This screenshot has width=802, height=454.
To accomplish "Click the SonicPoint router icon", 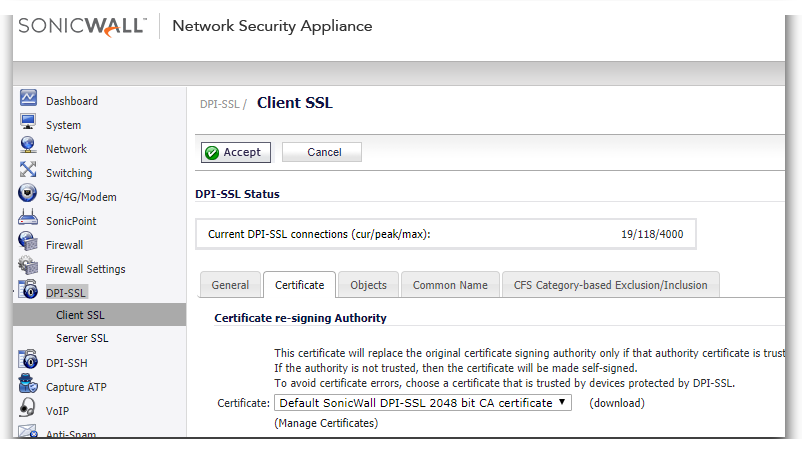I will tap(28, 217).
